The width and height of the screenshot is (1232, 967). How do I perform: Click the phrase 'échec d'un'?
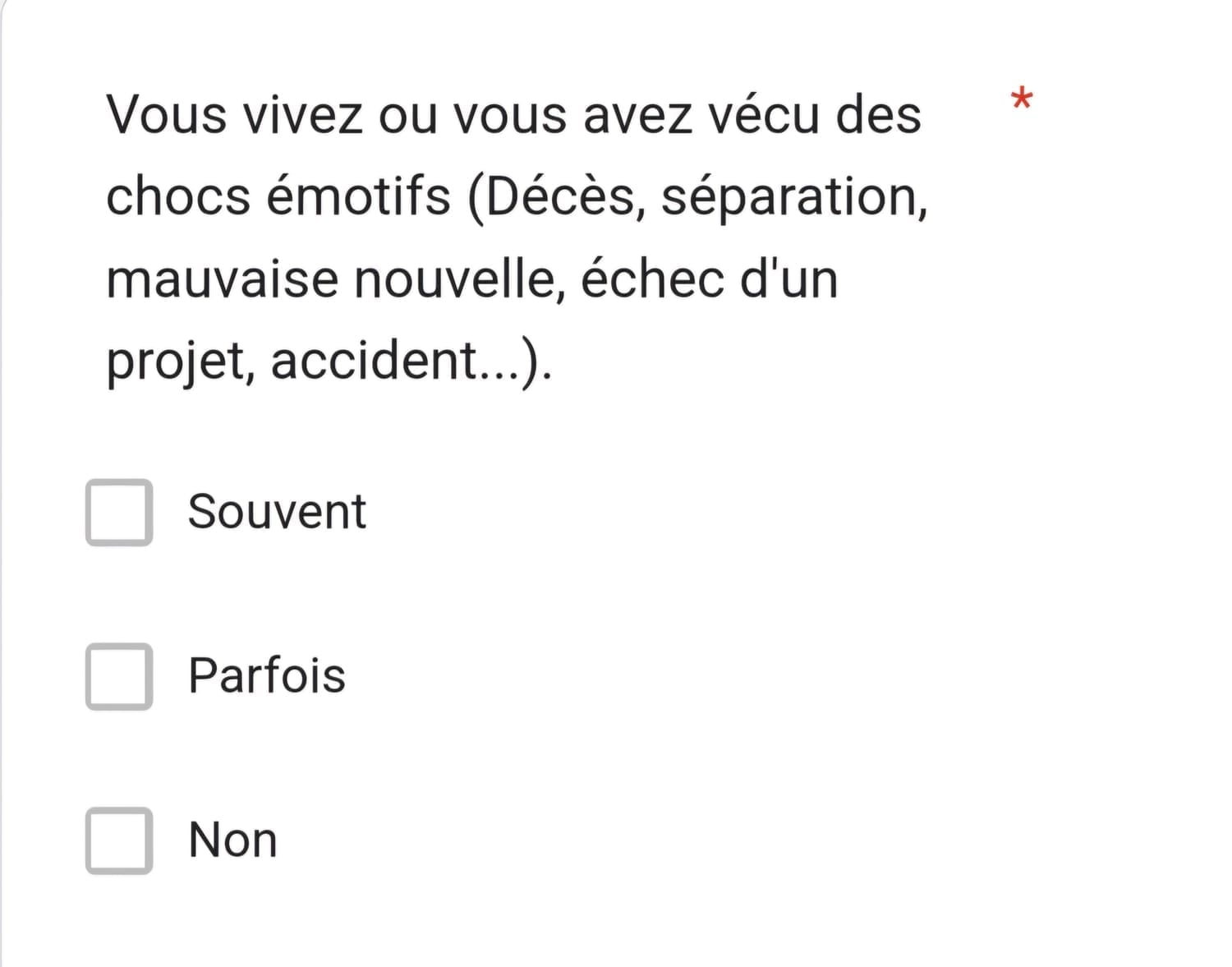coord(710,278)
